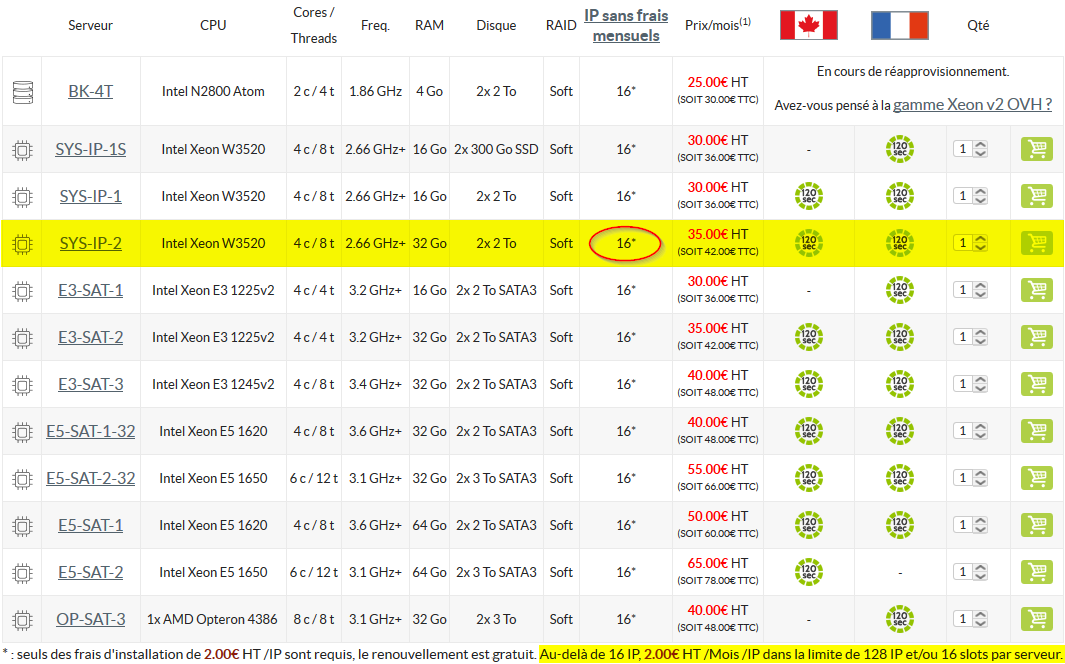Adjust quantity stepper for E3-SAT-2
This screenshot has height=664, width=1065.
pos(979,337)
